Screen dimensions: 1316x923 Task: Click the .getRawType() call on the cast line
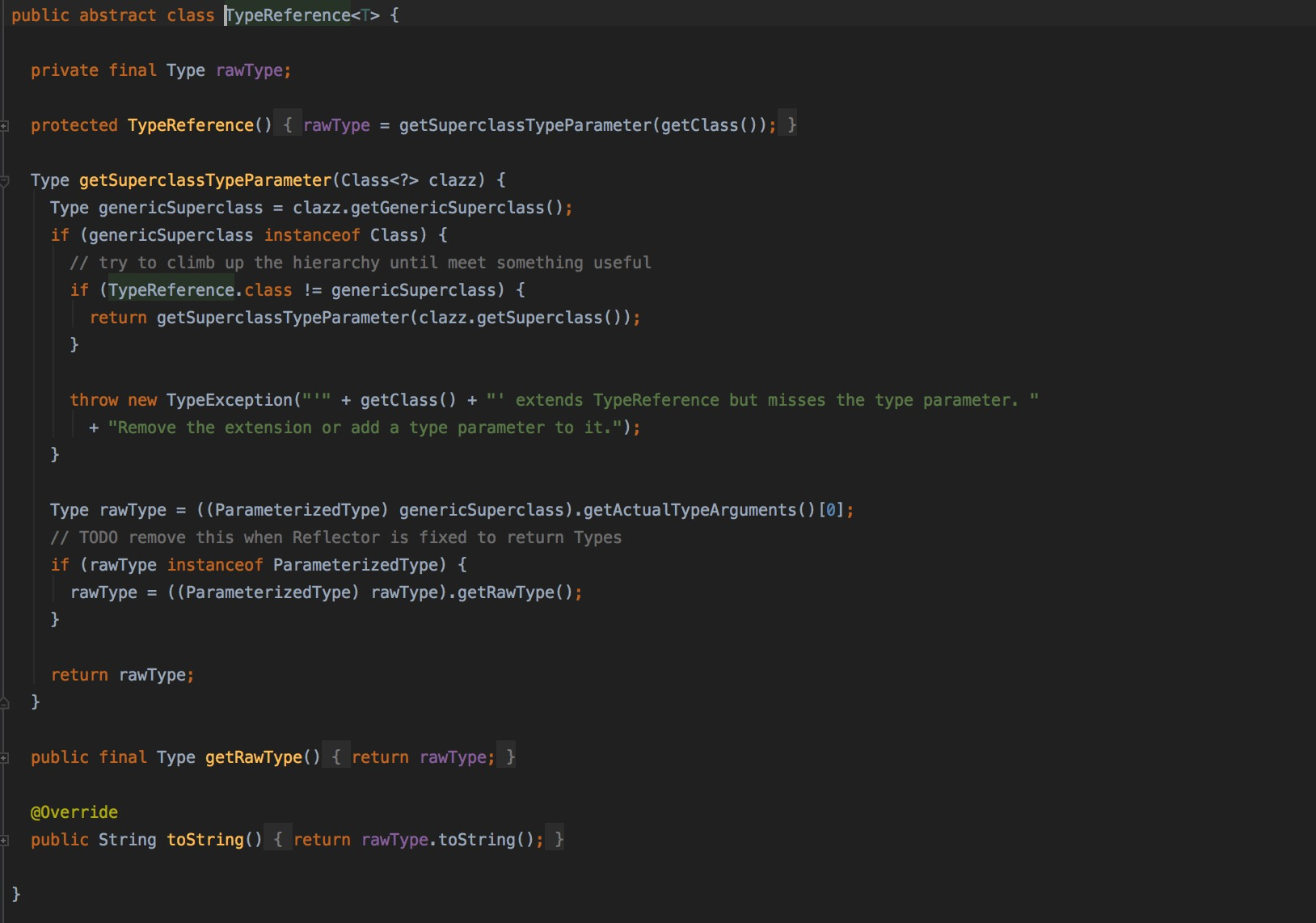click(510, 592)
